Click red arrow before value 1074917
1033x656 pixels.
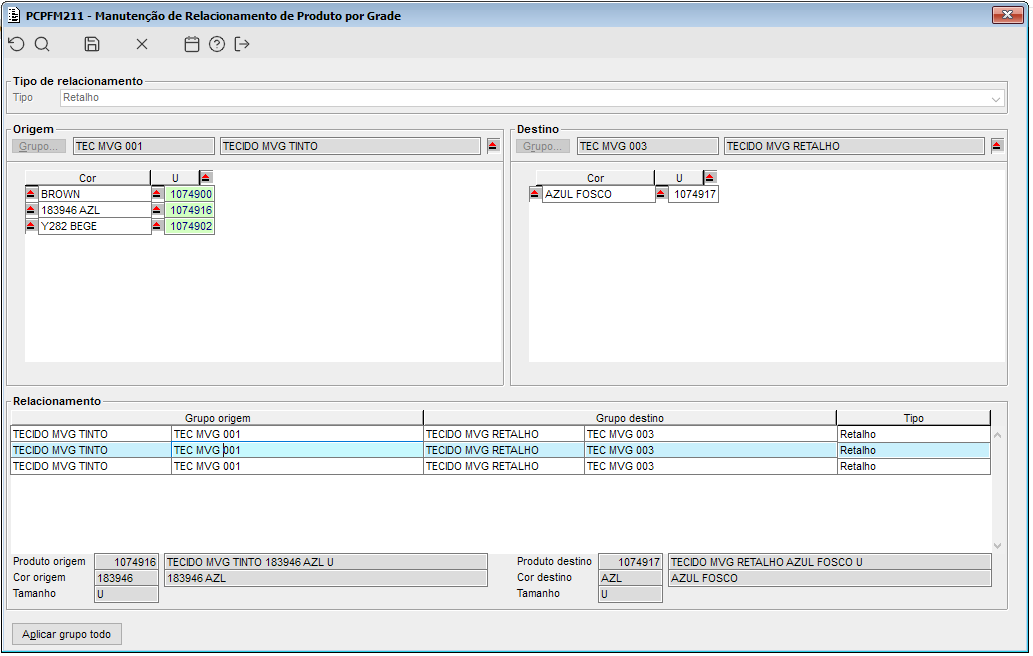[x=661, y=194]
